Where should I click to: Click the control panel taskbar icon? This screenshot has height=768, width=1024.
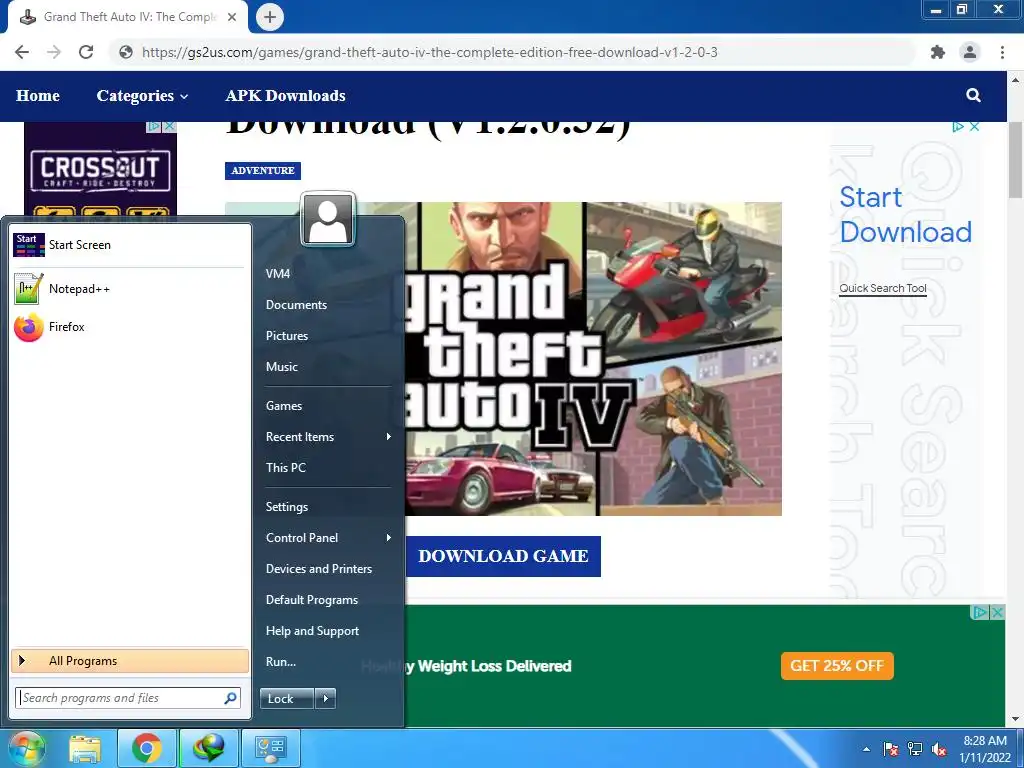click(x=271, y=748)
